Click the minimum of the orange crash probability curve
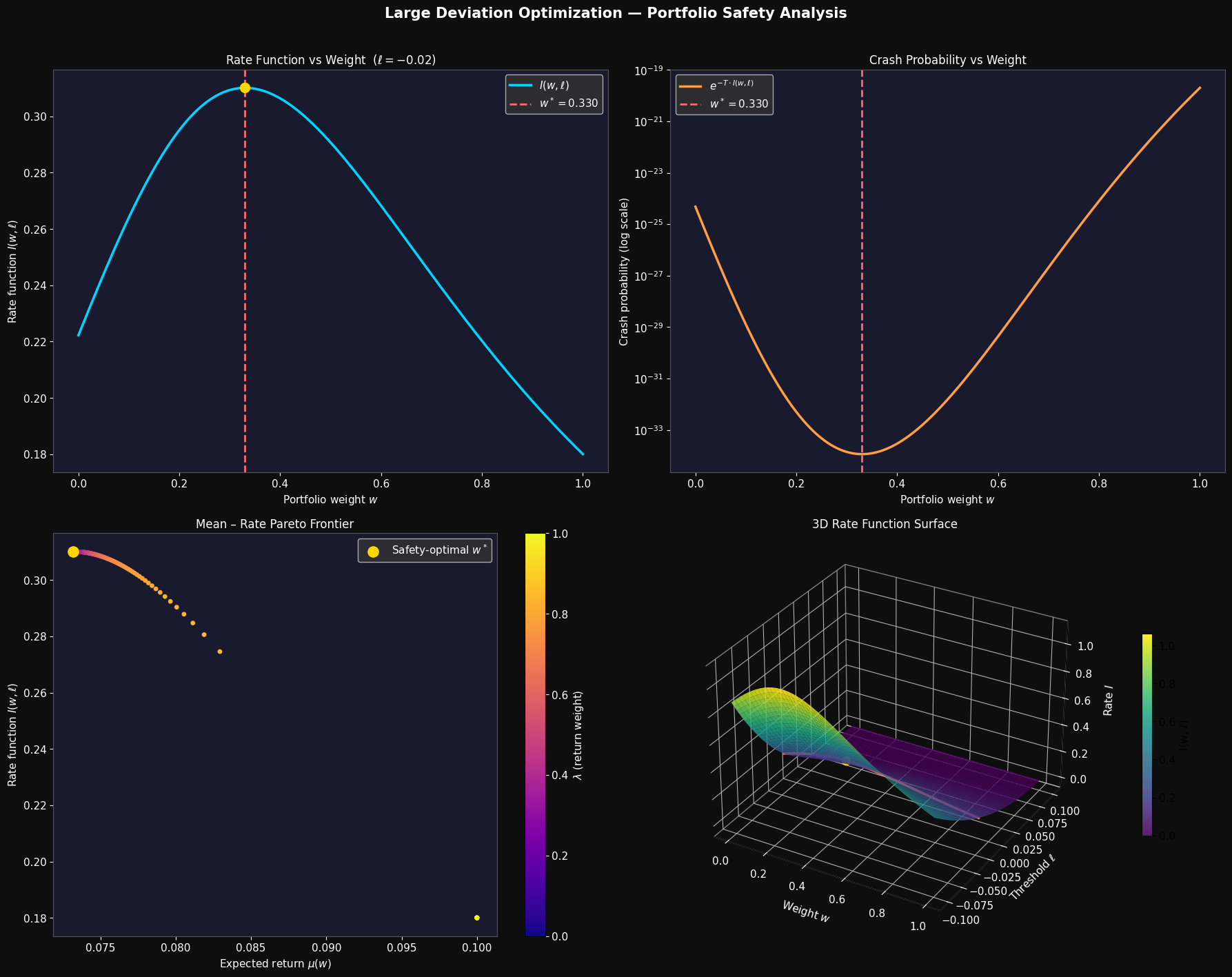This screenshot has height=977, width=1232. click(x=861, y=454)
